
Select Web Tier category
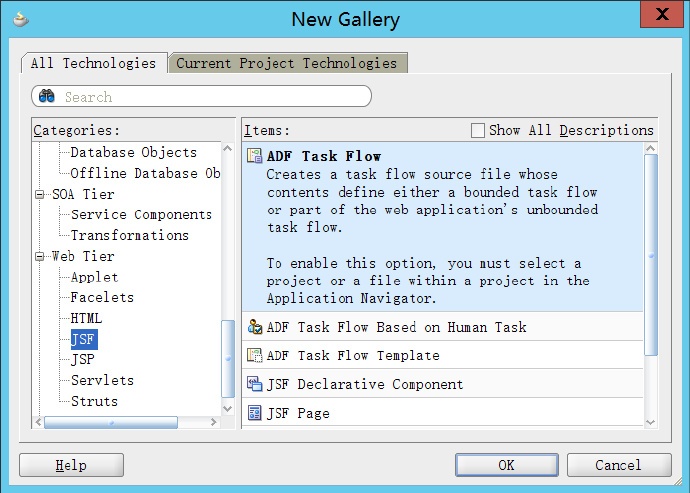[x=83, y=256]
